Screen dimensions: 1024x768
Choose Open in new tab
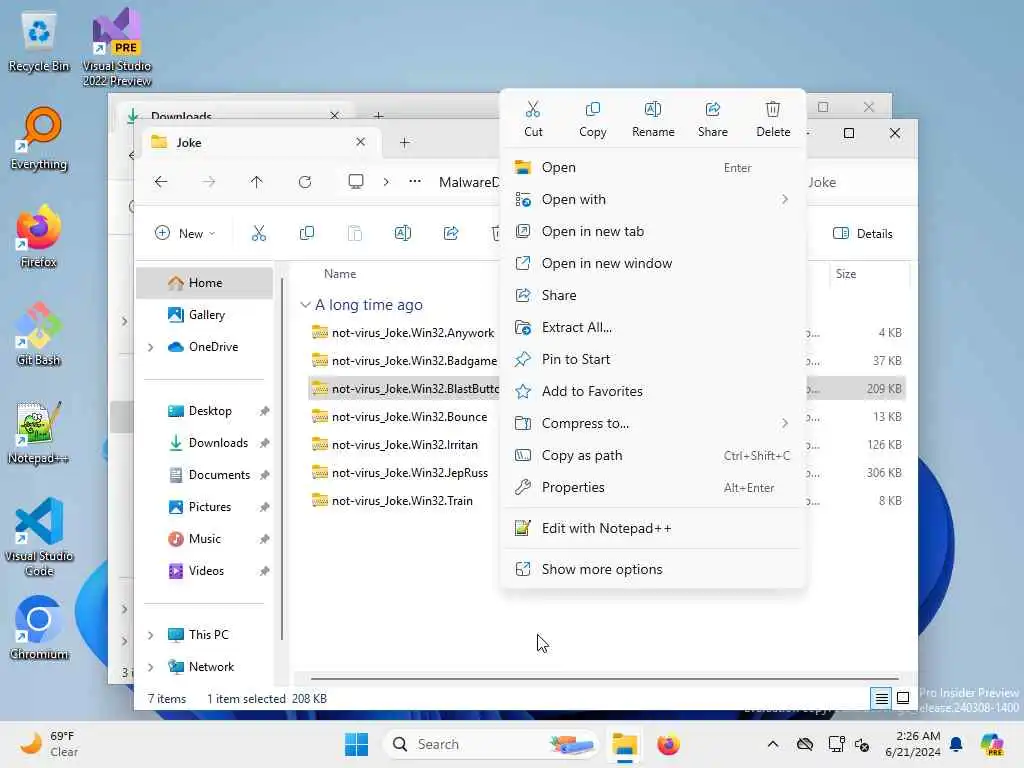click(x=653, y=231)
